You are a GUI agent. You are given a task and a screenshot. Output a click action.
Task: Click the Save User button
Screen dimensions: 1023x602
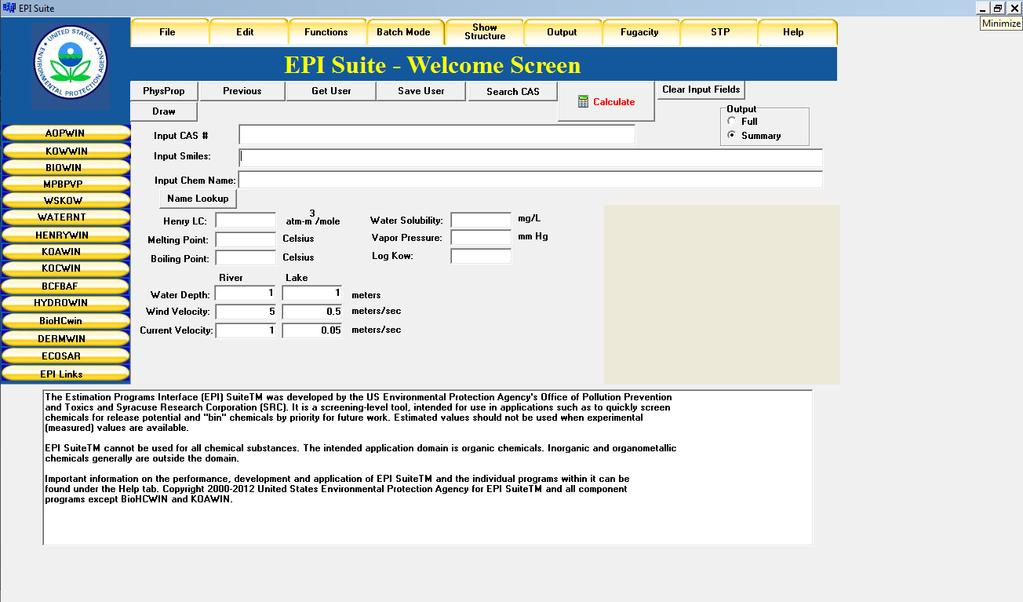point(421,91)
